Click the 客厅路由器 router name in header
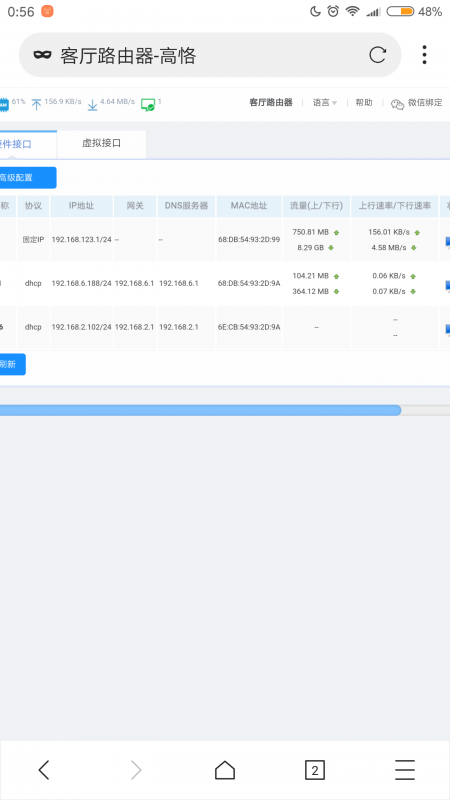Viewport: 450px width, 800px height. 271,103
